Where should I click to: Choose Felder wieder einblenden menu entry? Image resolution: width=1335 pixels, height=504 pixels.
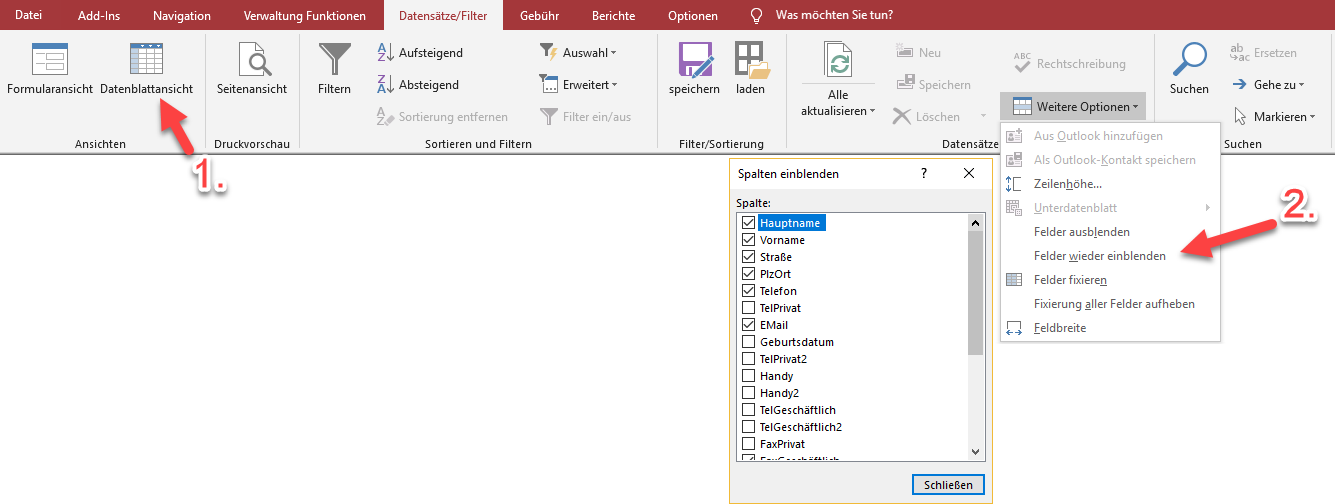[1099, 256]
